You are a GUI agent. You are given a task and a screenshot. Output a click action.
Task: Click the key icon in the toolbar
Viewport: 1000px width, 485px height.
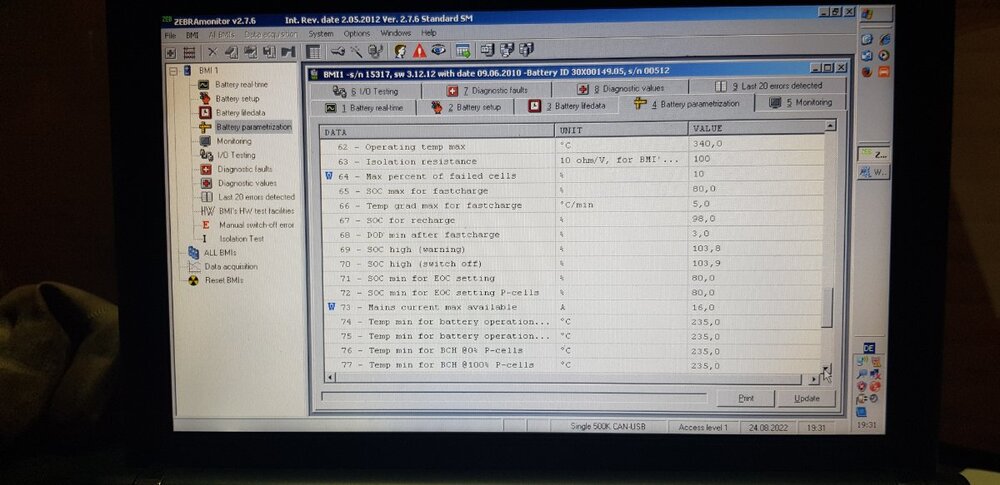338,52
